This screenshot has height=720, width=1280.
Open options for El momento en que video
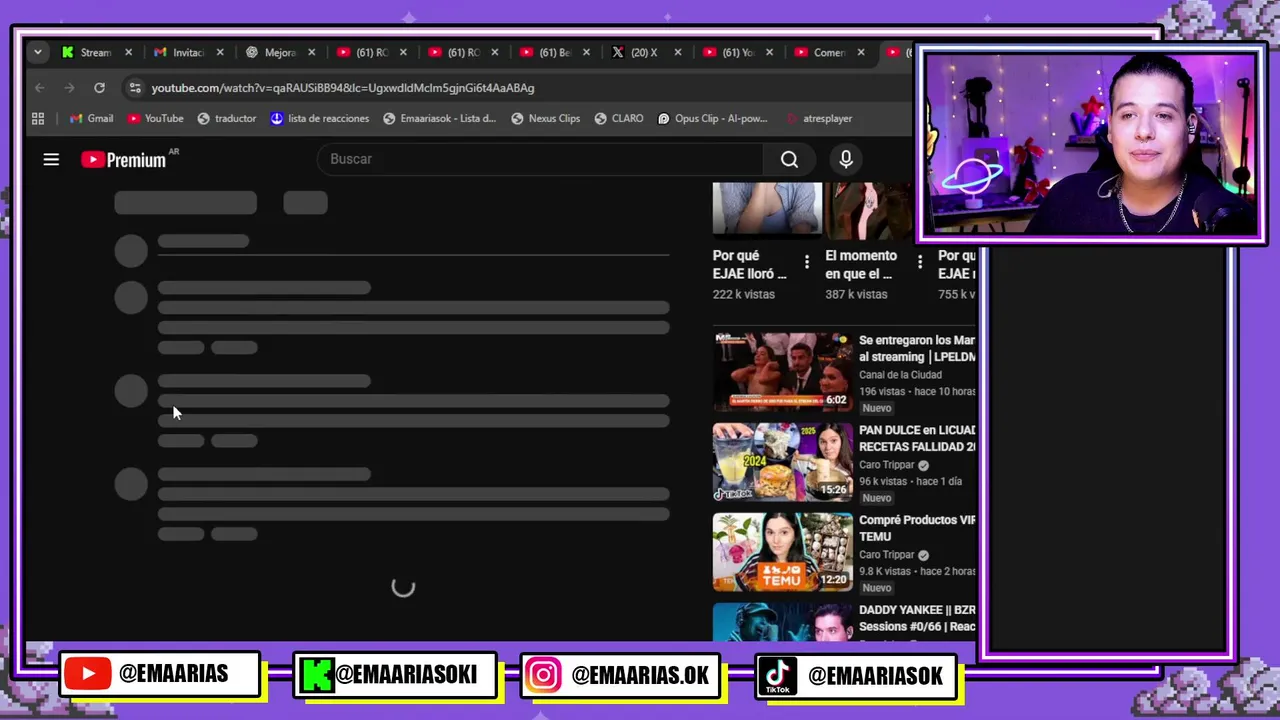(x=920, y=263)
